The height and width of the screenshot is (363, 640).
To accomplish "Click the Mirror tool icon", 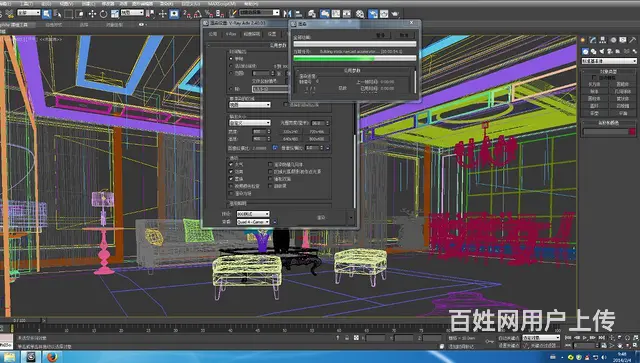I will (x=287, y=14).
